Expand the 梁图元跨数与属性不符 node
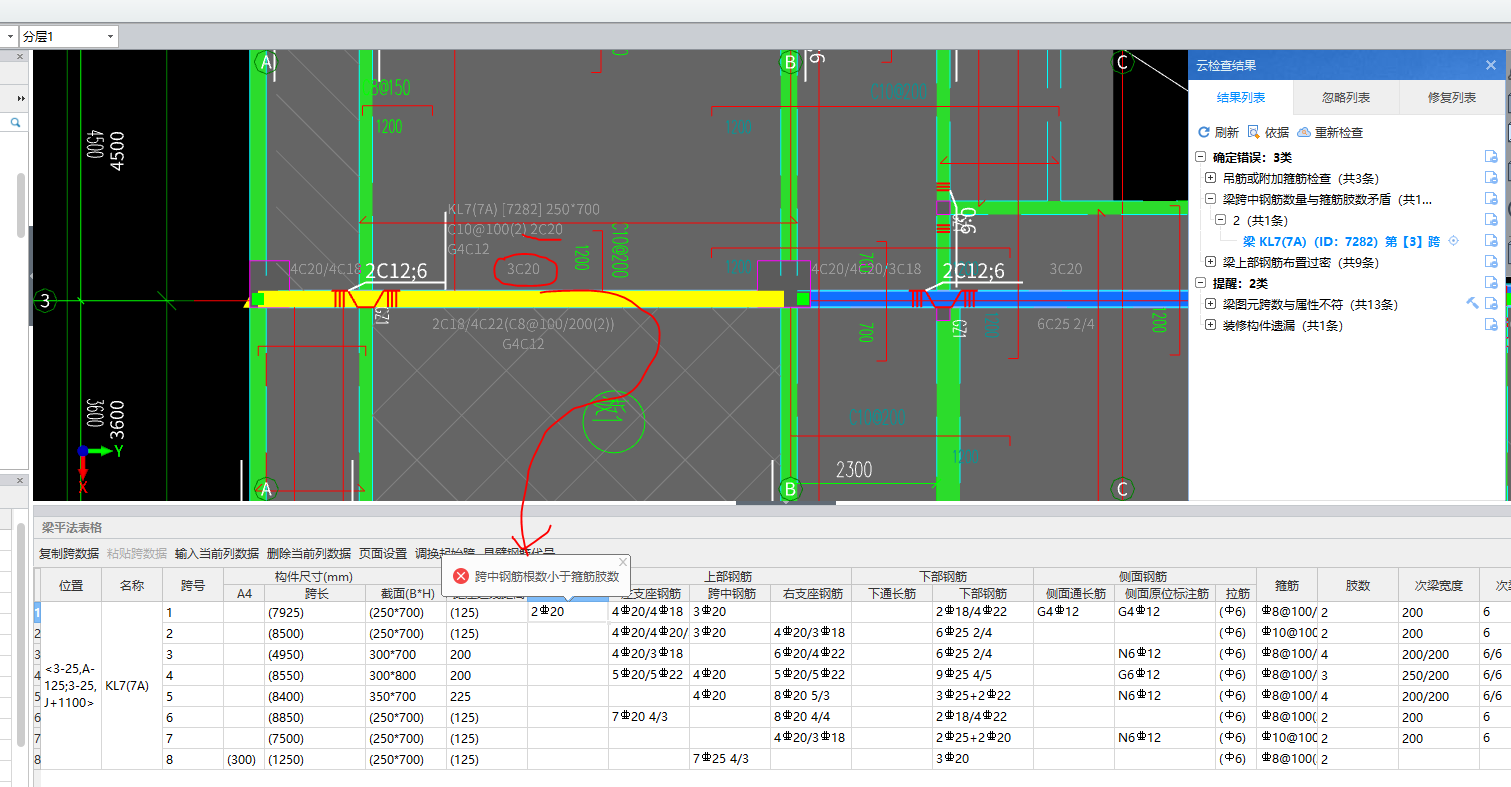Viewport: 1511px width, 787px height. [1210, 304]
